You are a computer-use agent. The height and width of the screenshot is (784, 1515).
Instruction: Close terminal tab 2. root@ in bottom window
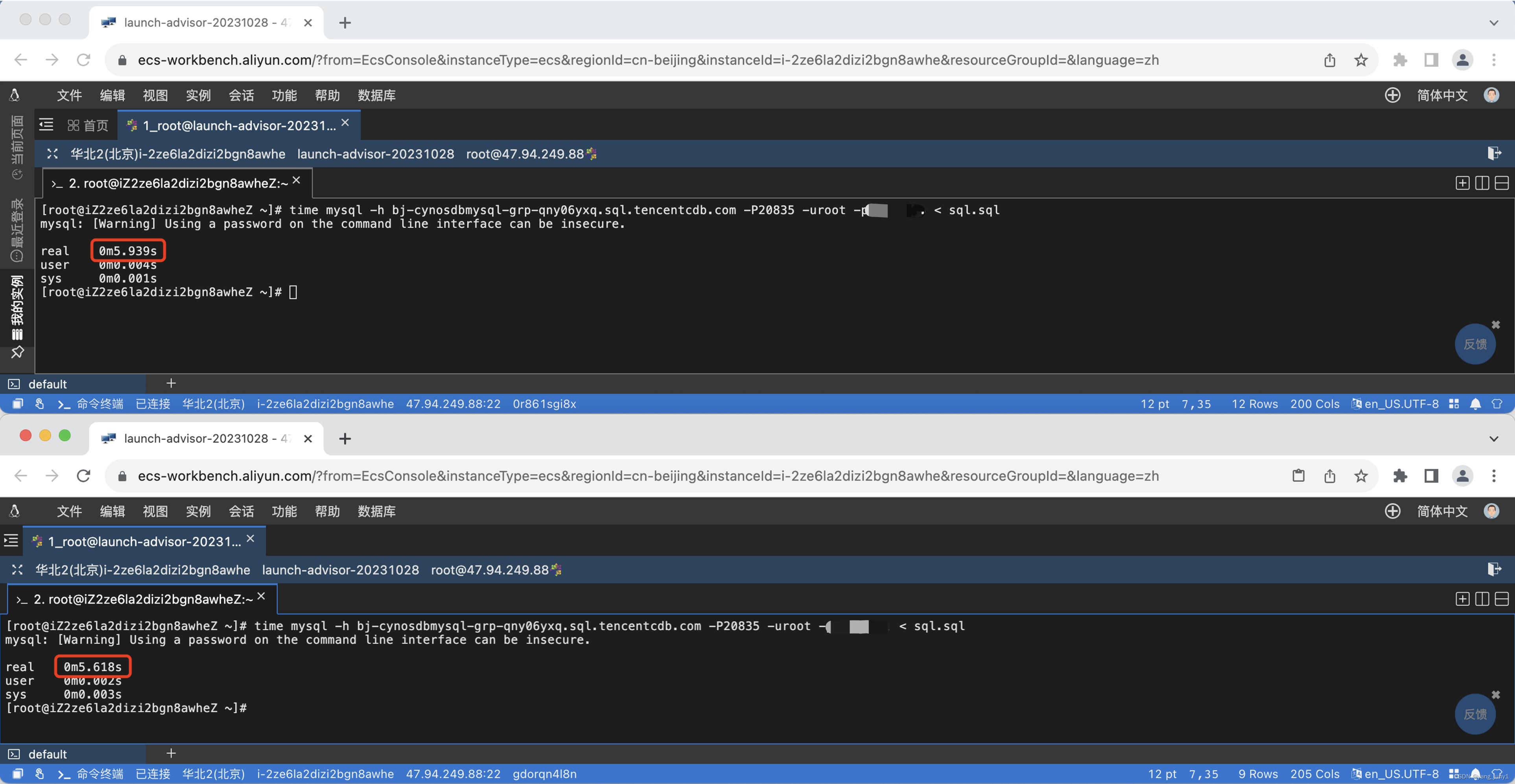[x=261, y=596]
